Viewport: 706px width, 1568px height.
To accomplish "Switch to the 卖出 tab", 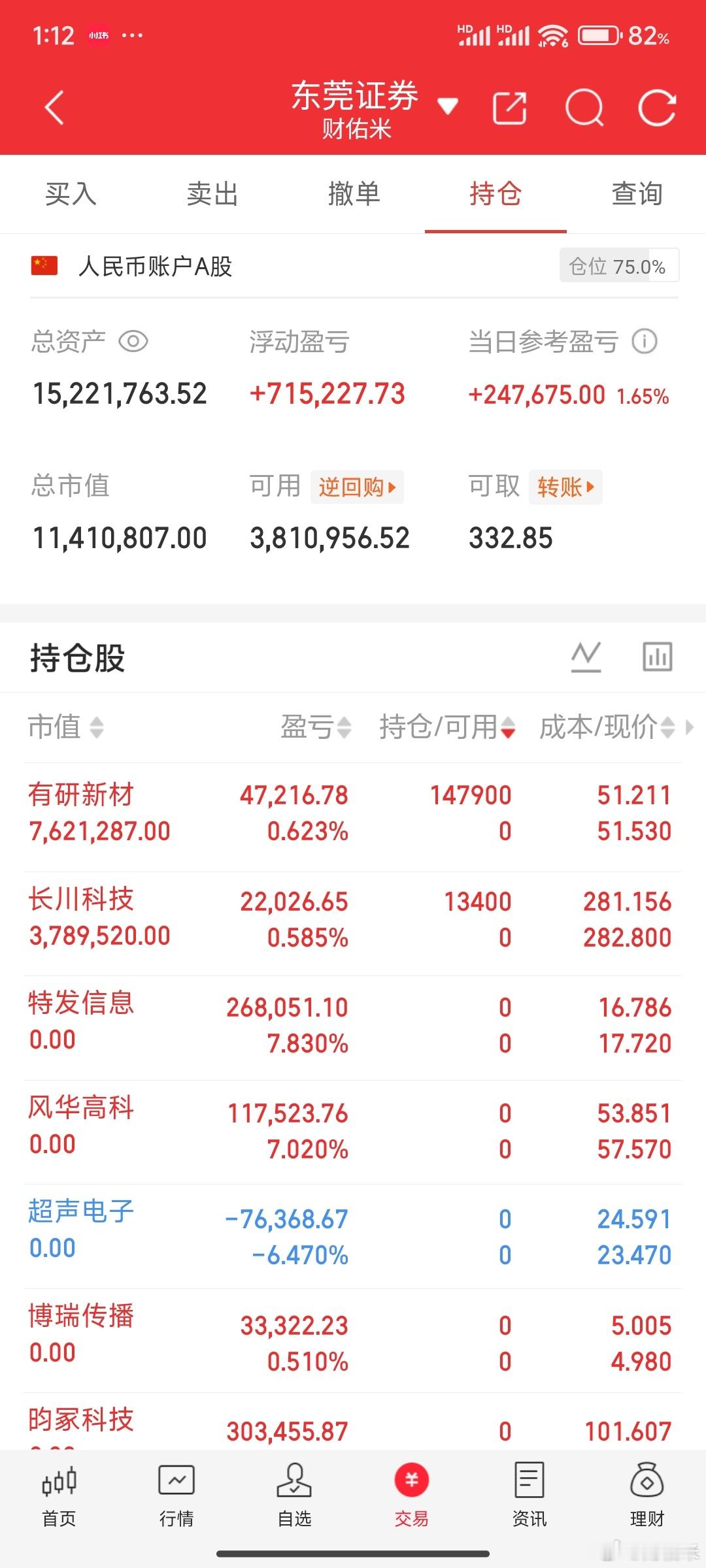I will 212,194.
